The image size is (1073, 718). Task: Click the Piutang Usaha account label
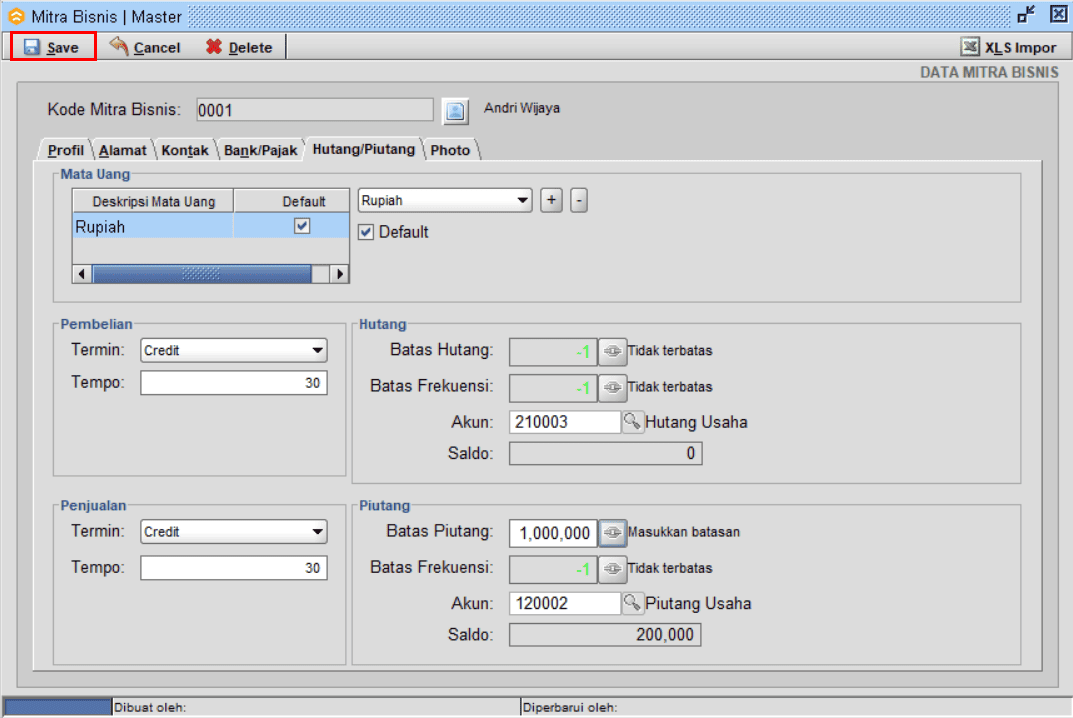click(698, 604)
